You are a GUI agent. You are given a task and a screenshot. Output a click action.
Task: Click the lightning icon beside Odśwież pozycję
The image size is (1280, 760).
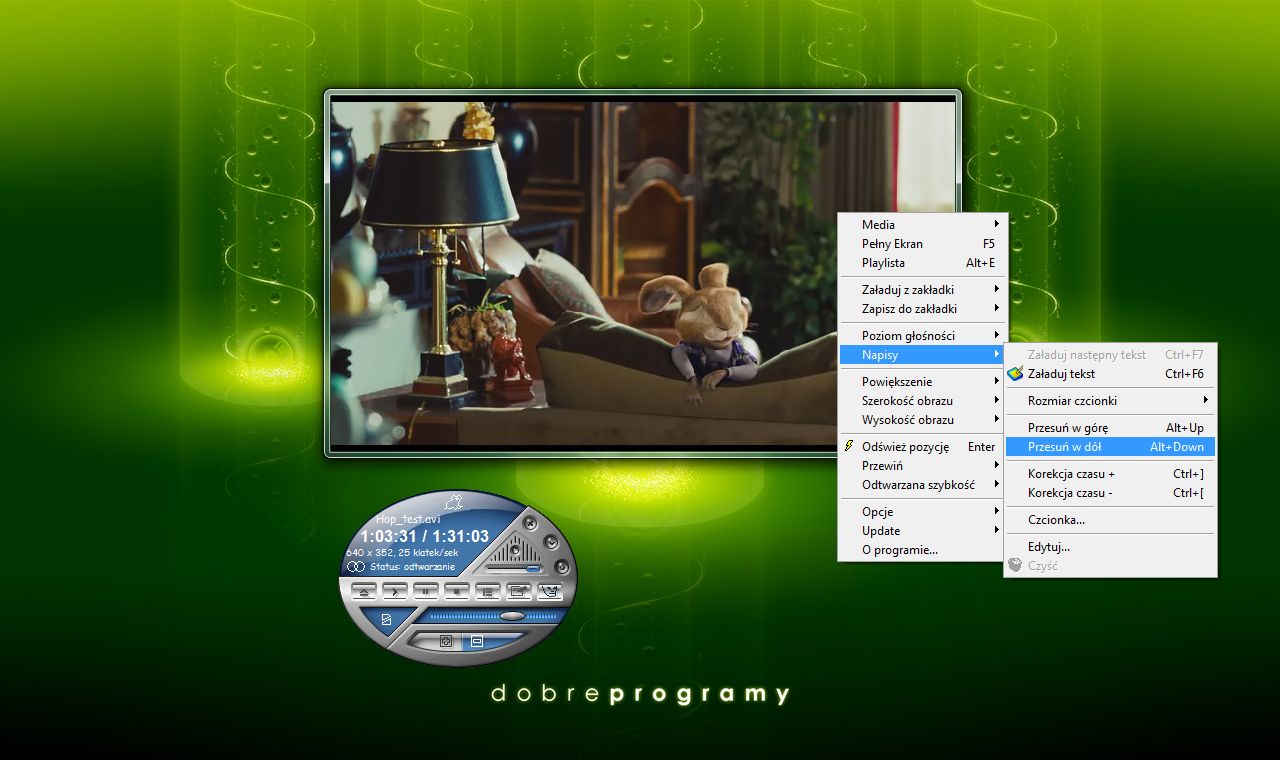coord(849,446)
